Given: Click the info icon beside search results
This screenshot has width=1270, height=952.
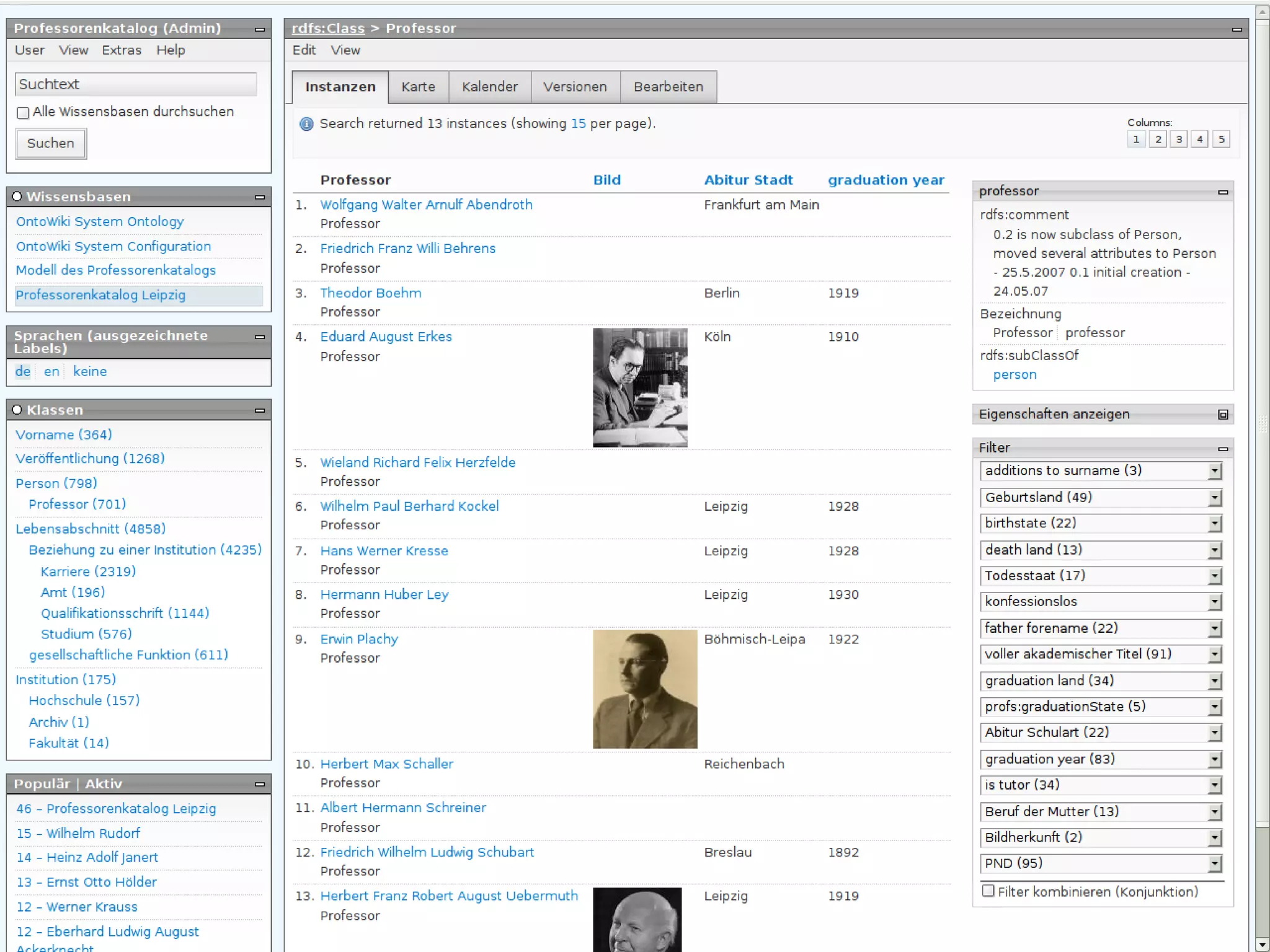Looking at the screenshot, I should (x=306, y=124).
